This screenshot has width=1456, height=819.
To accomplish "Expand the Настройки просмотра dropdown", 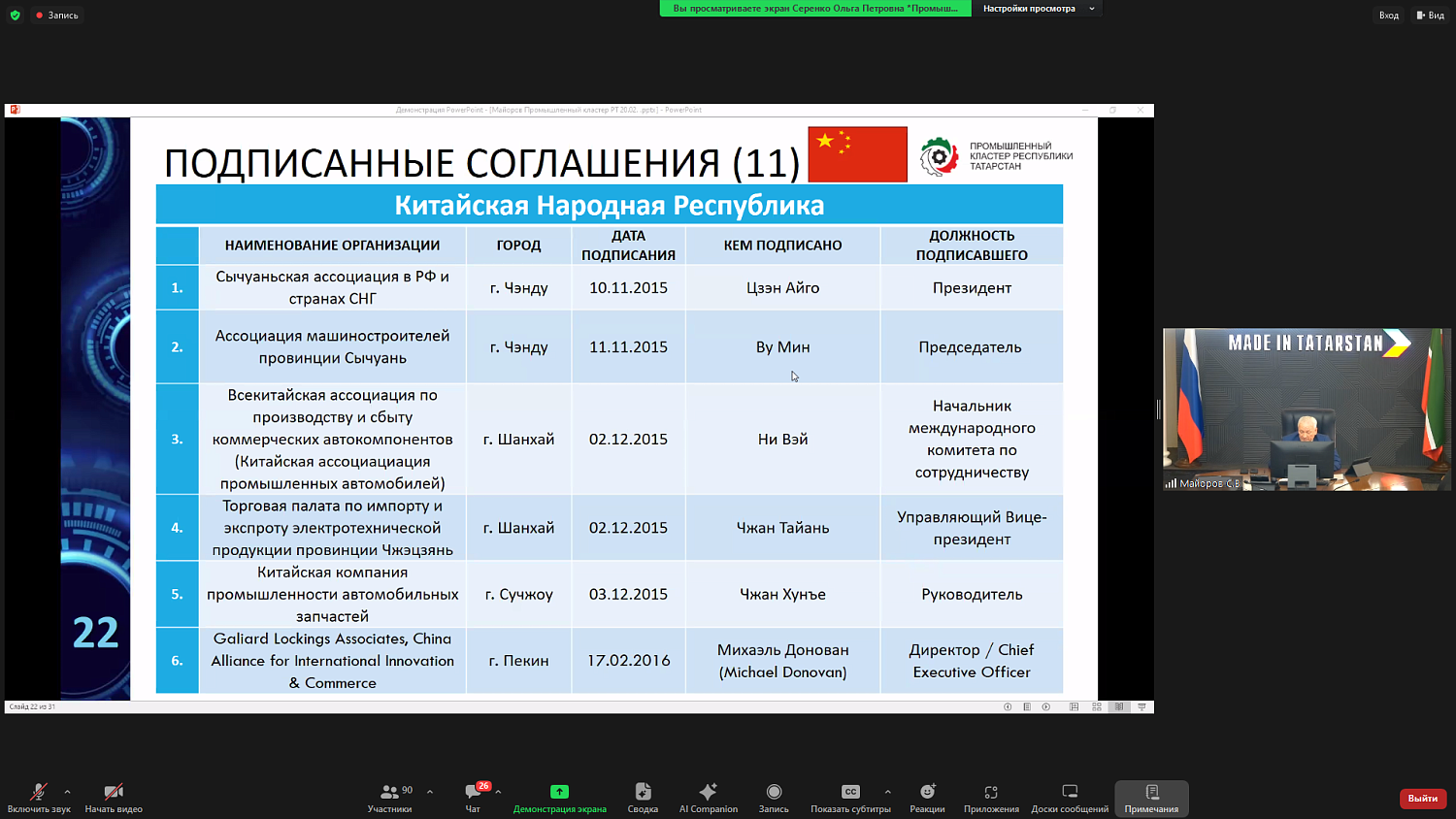I will (x=1038, y=9).
